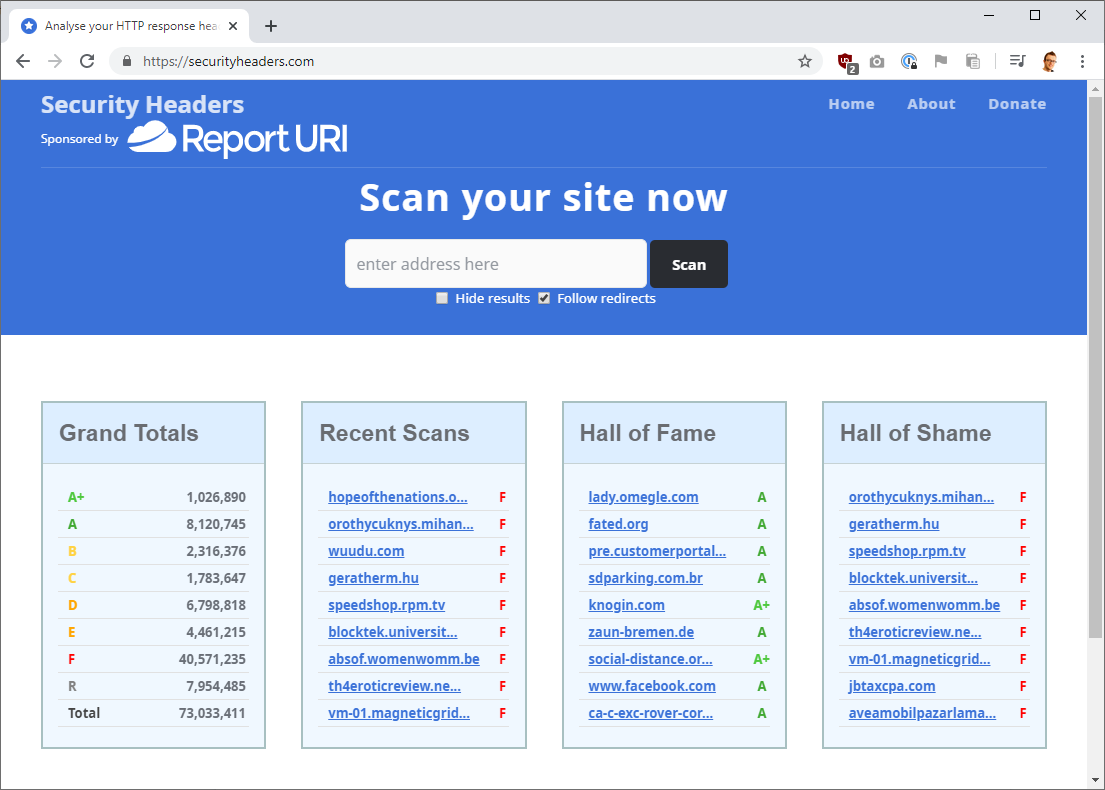This screenshot has width=1105, height=790.
Task: Open the Chrome profile avatar
Action: click(x=1049, y=61)
